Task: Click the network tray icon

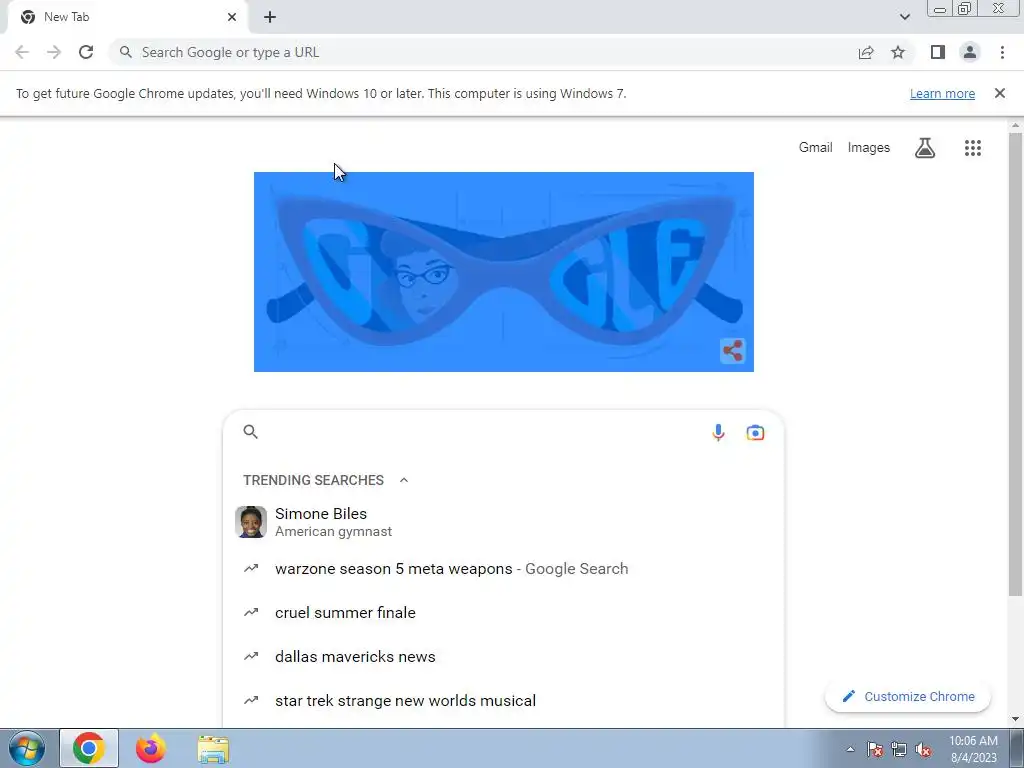Action: point(899,749)
